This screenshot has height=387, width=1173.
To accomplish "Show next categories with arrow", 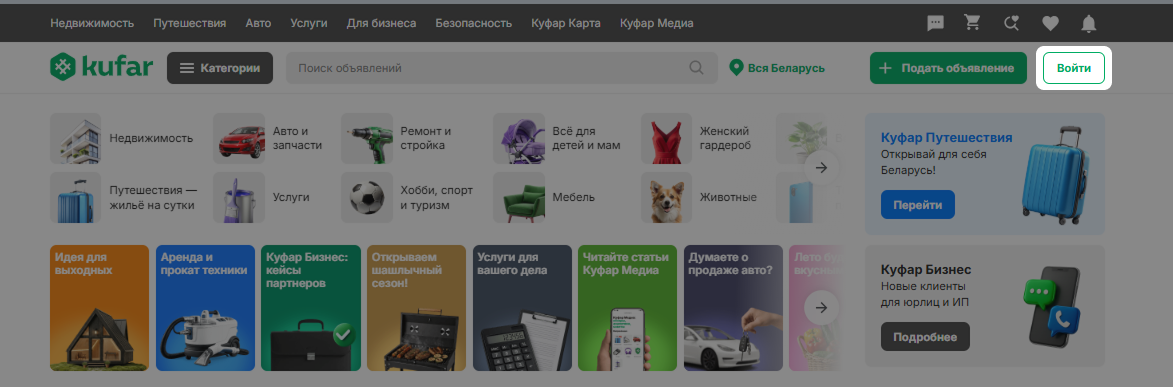I will (x=821, y=168).
